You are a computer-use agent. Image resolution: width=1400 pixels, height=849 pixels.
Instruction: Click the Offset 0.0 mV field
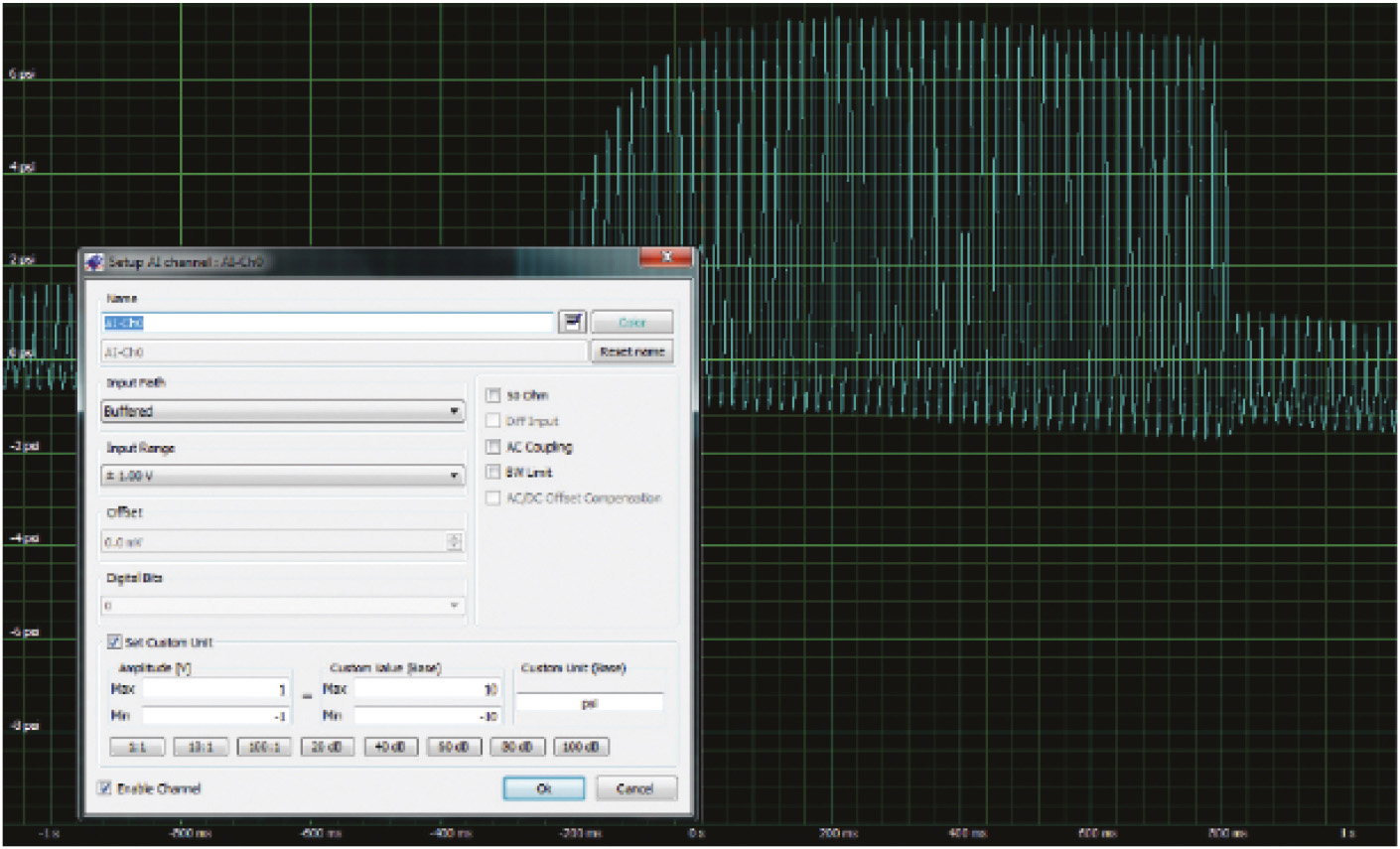tap(274, 542)
